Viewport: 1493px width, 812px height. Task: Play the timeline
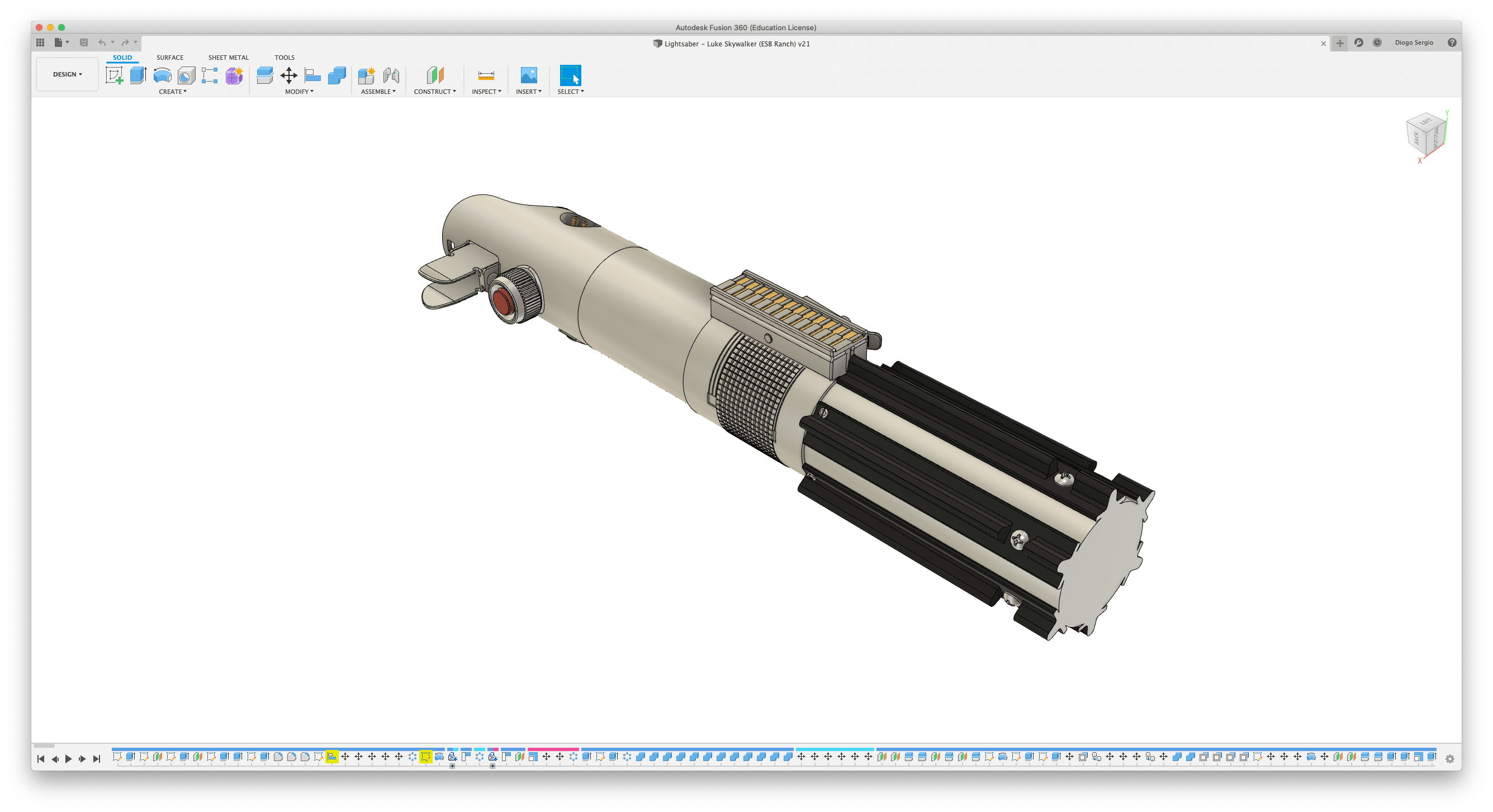[68, 759]
